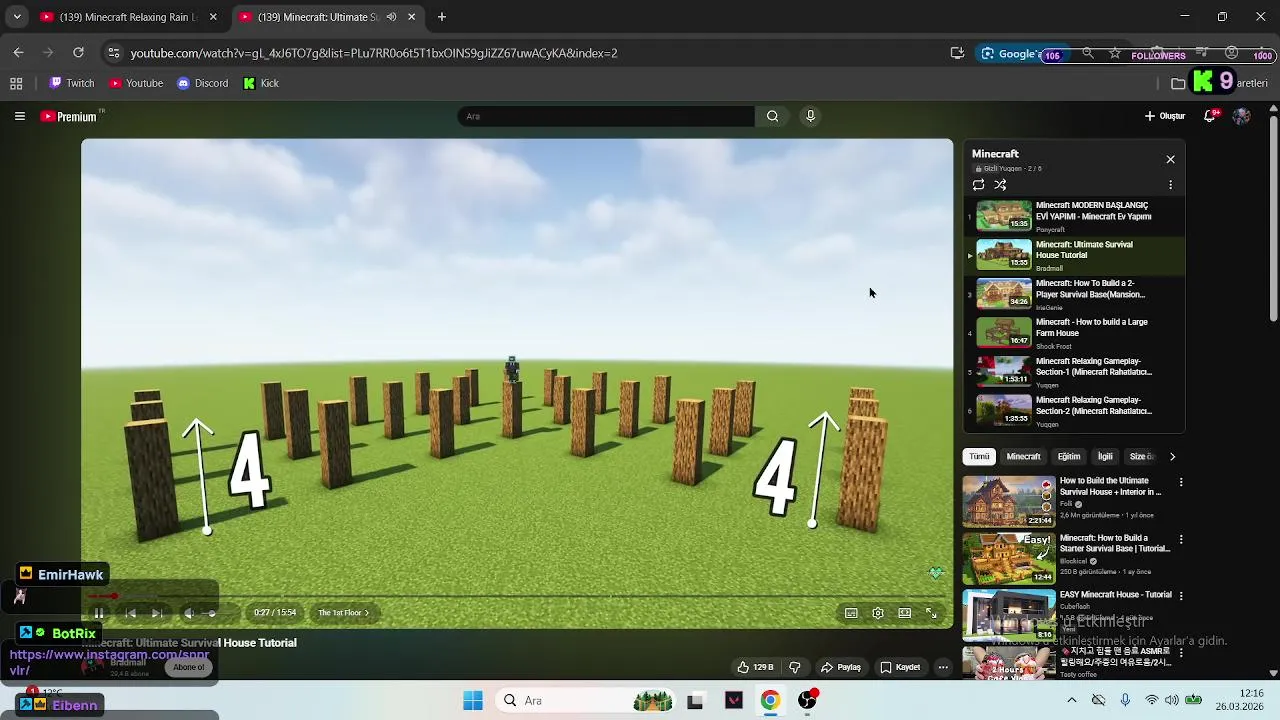Open Kick bookmark
Image resolution: width=1280 pixels, height=720 pixels.
point(262,83)
